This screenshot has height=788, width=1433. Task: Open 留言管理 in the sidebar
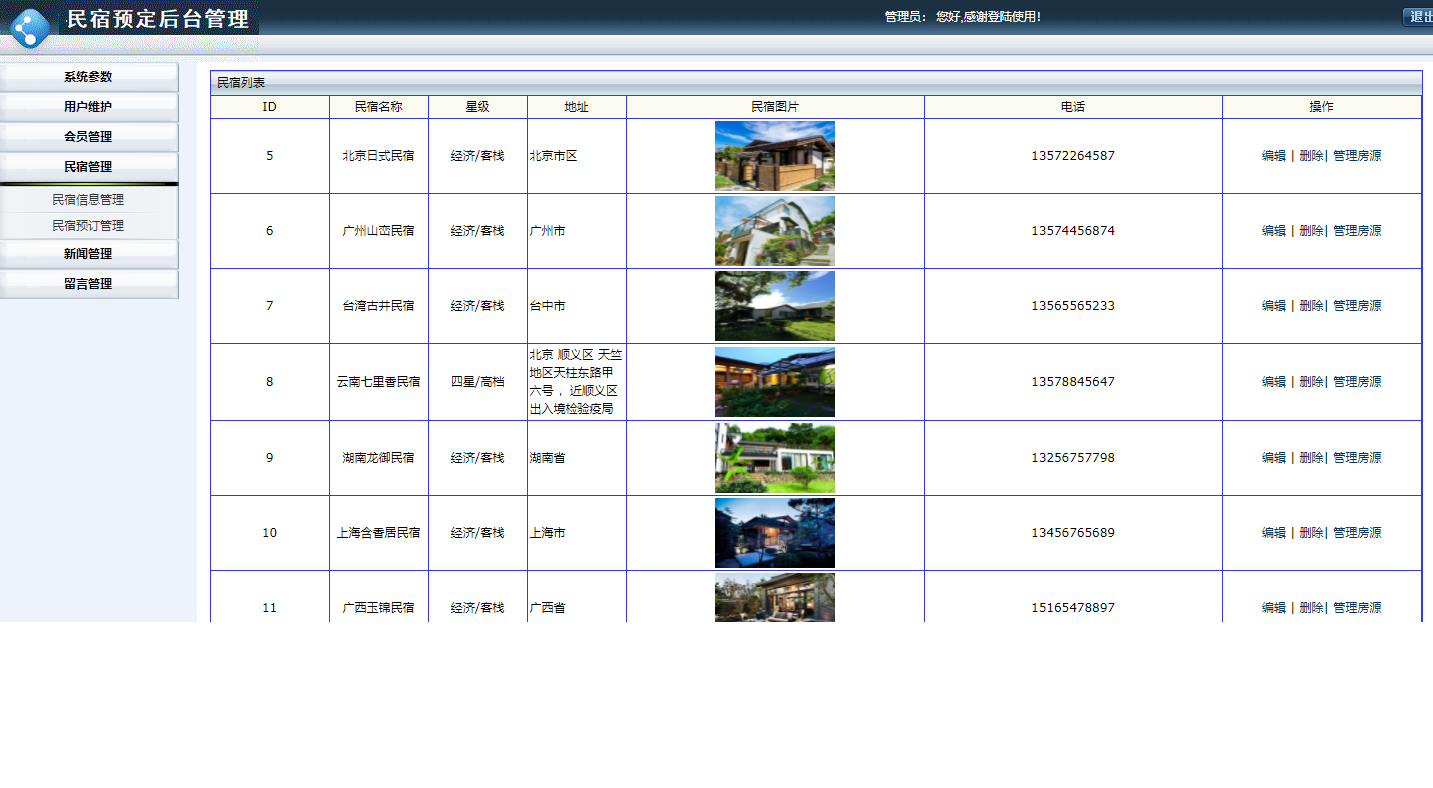(x=88, y=283)
